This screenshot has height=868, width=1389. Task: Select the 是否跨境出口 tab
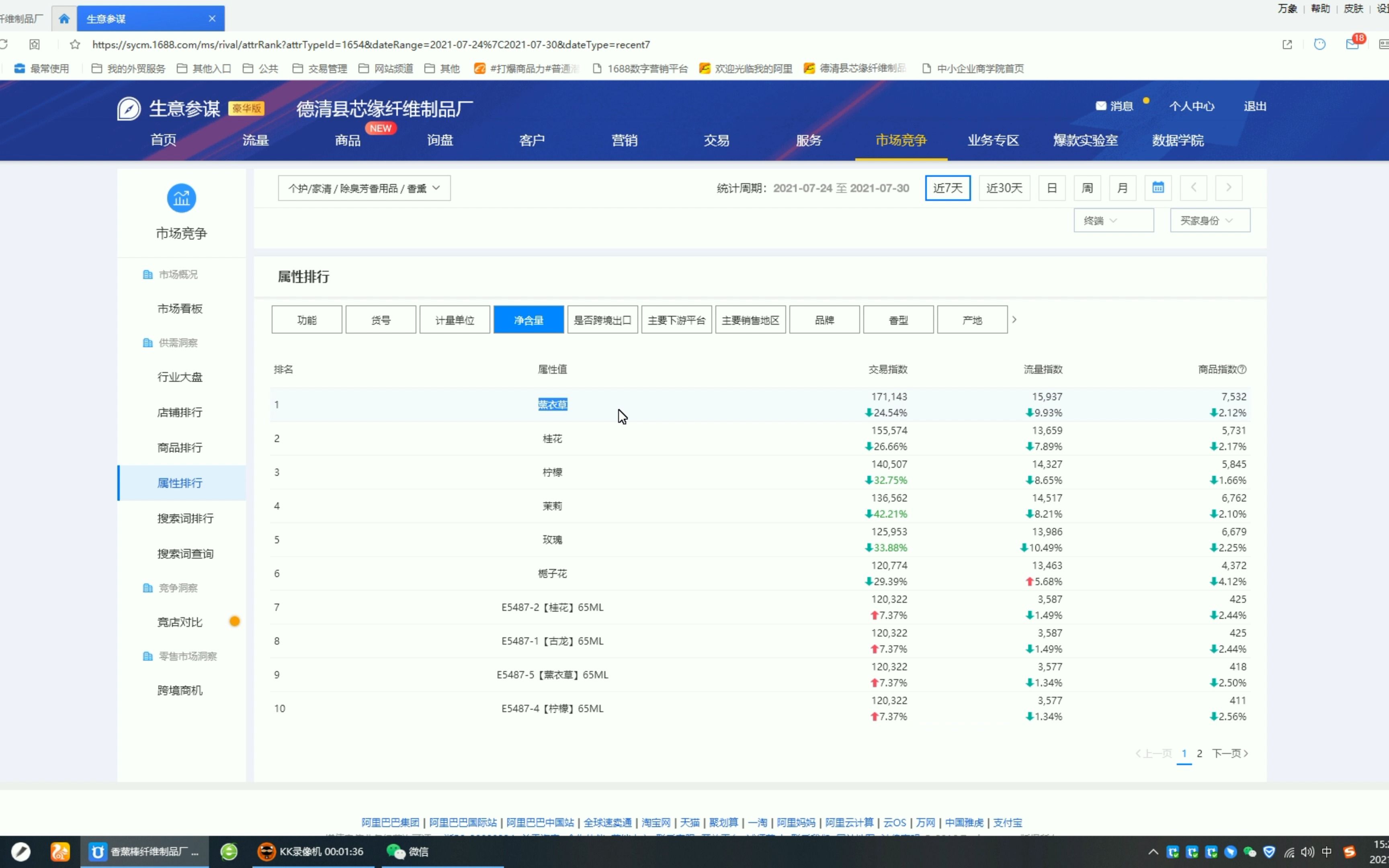603,320
